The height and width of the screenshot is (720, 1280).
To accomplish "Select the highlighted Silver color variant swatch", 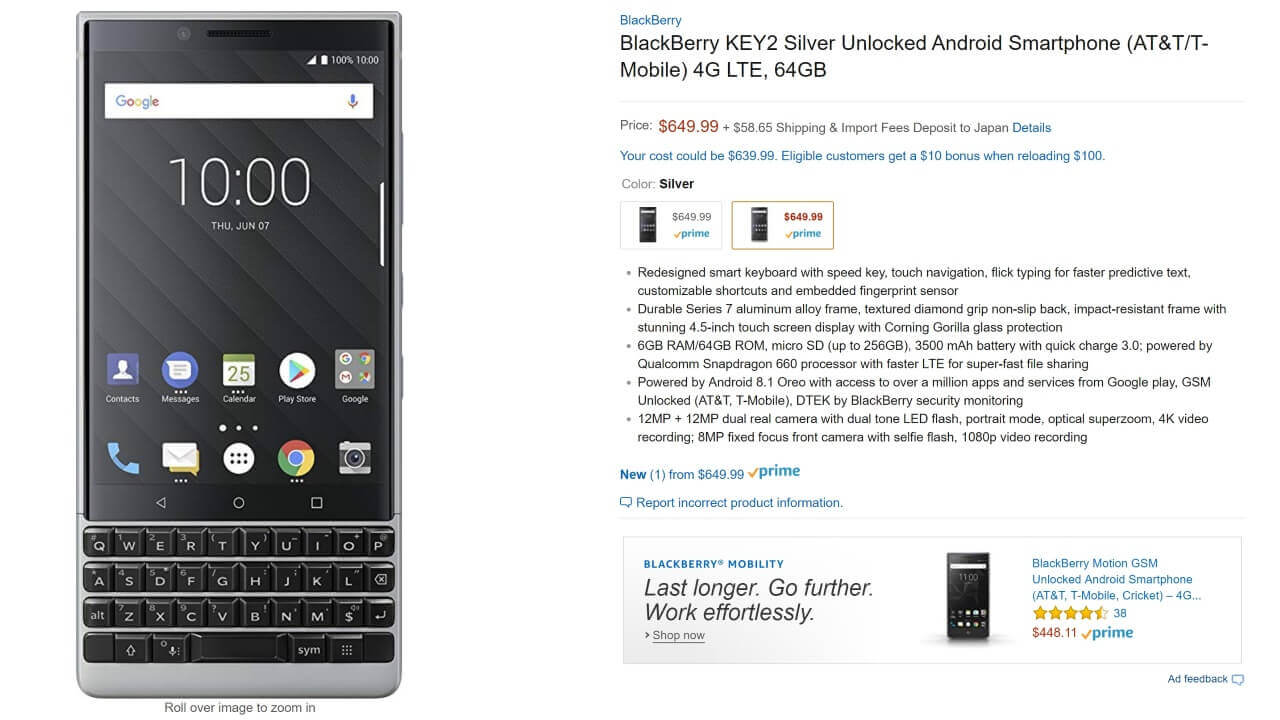I will pos(783,225).
